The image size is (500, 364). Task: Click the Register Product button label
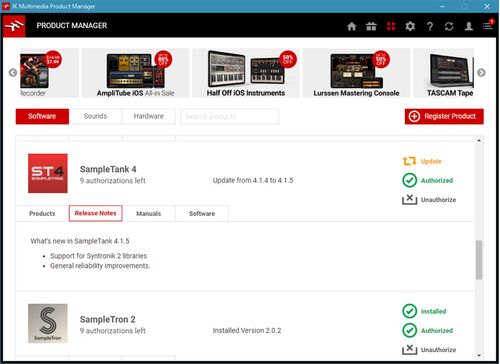(x=450, y=116)
